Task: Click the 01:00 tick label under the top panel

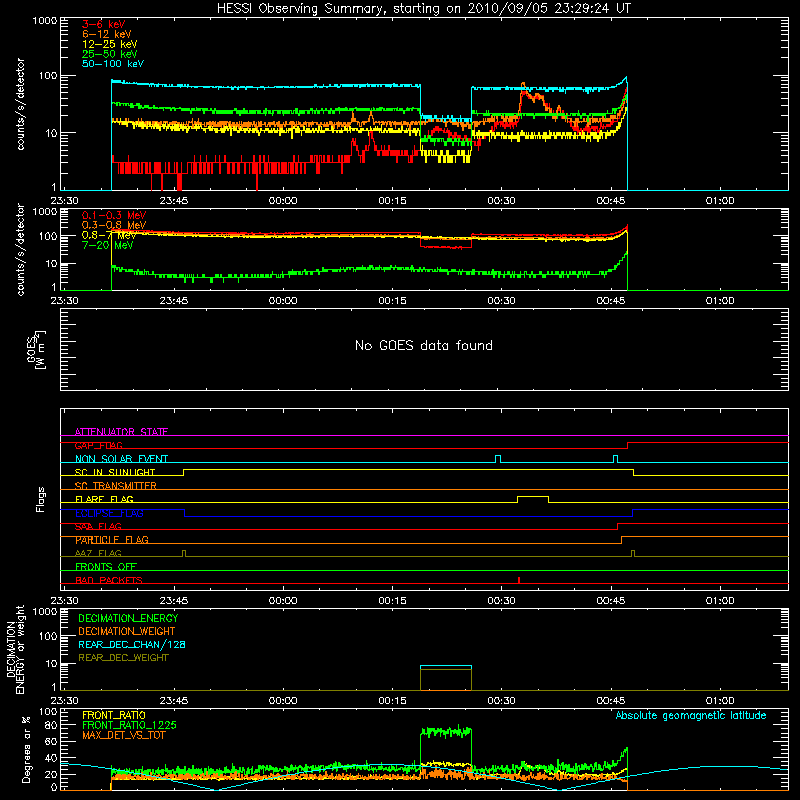Action: (x=720, y=201)
